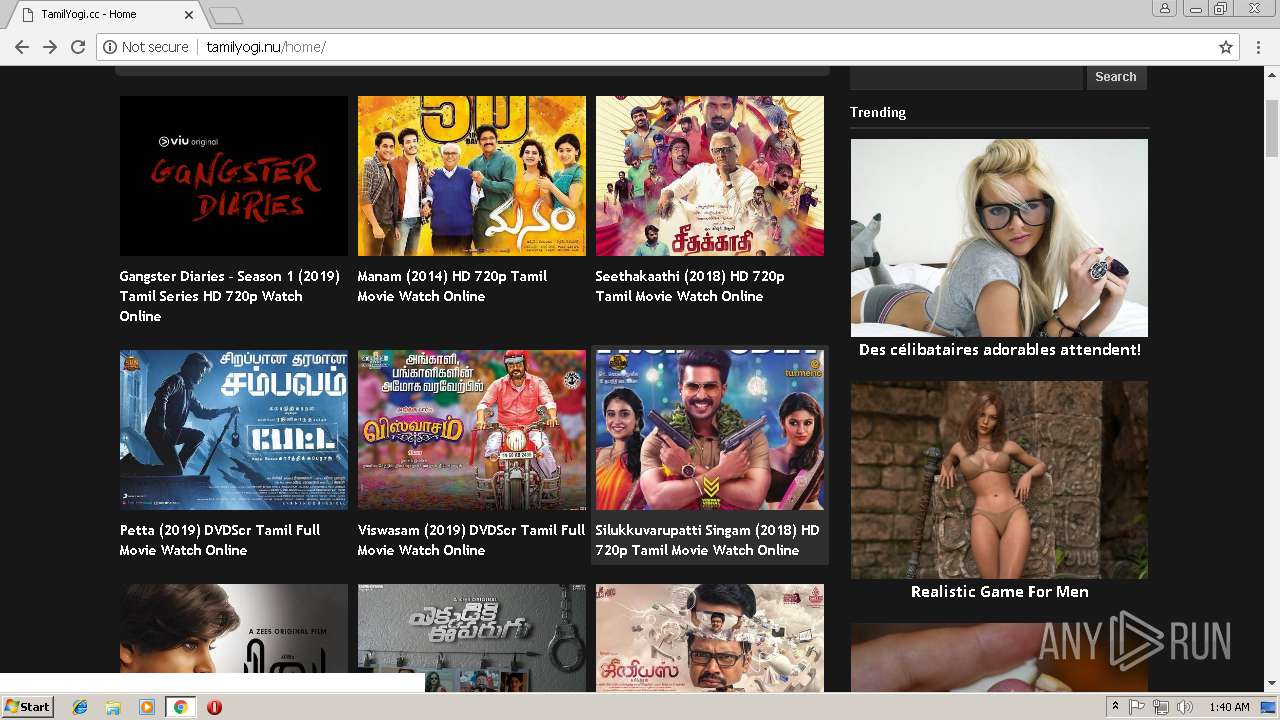The width and height of the screenshot is (1280, 720).
Task: Click 'Des célibataires adorables attendent!' caption
Action: pyautogui.click(x=999, y=350)
